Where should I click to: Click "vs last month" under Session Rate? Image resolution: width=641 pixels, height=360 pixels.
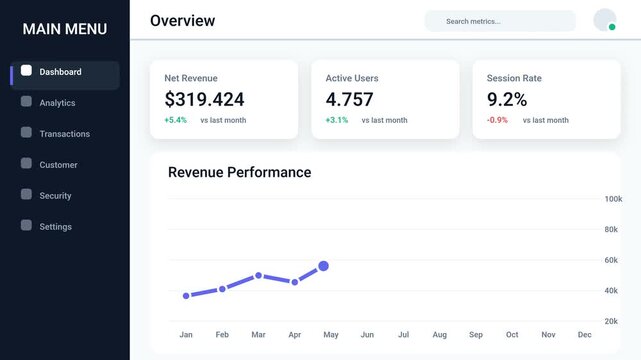click(x=546, y=120)
